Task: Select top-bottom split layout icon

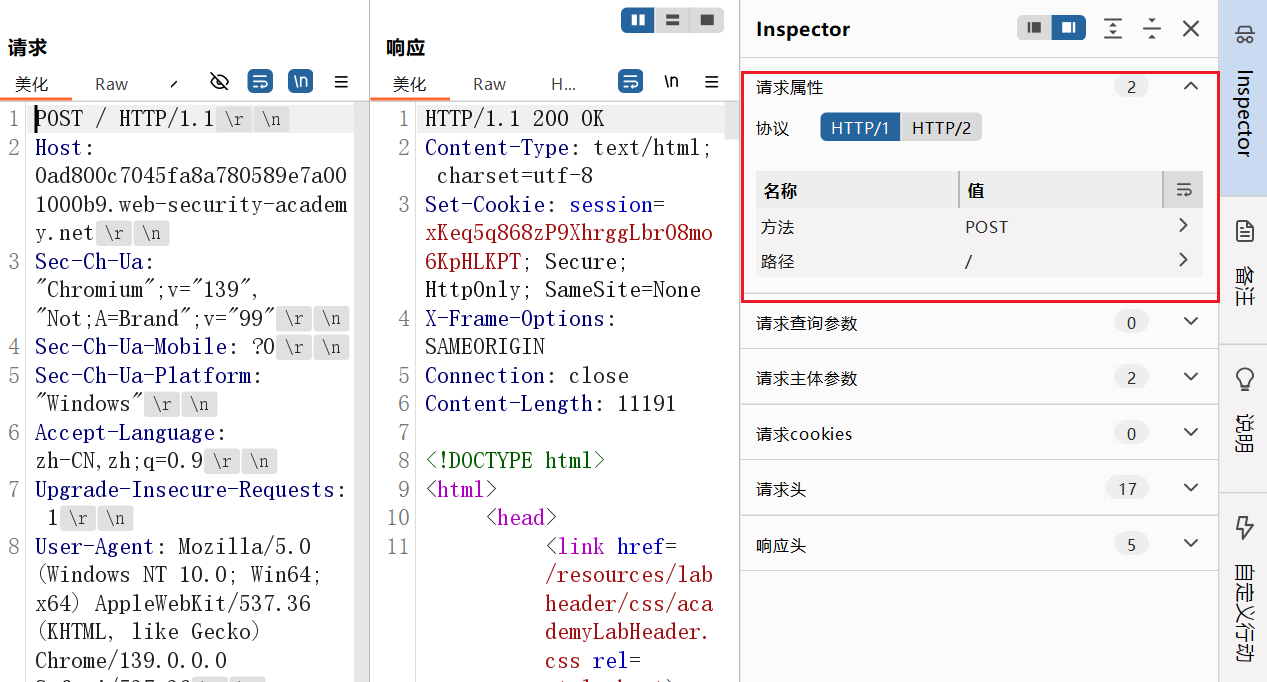Action: [672, 20]
